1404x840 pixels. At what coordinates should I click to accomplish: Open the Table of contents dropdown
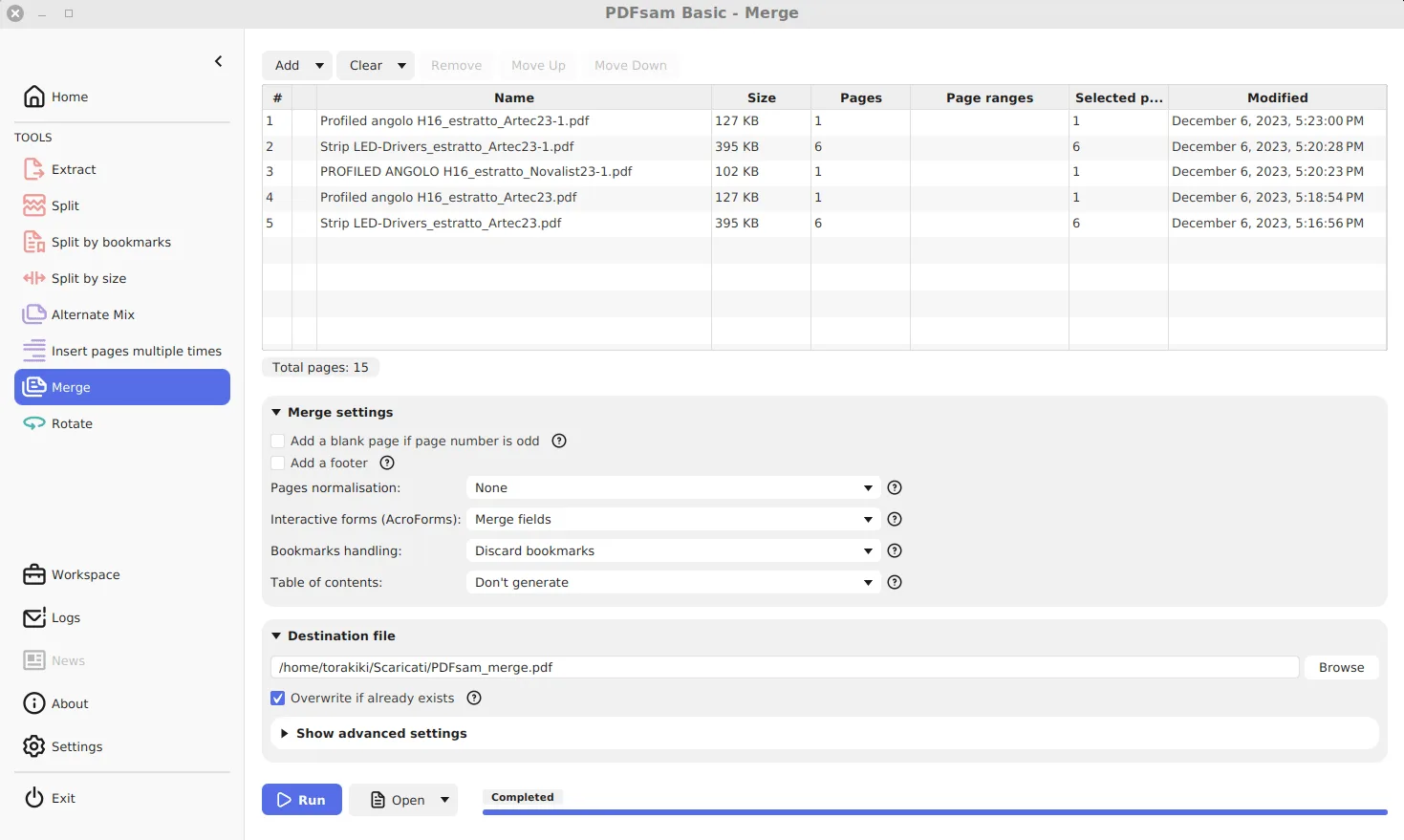click(x=673, y=582)
